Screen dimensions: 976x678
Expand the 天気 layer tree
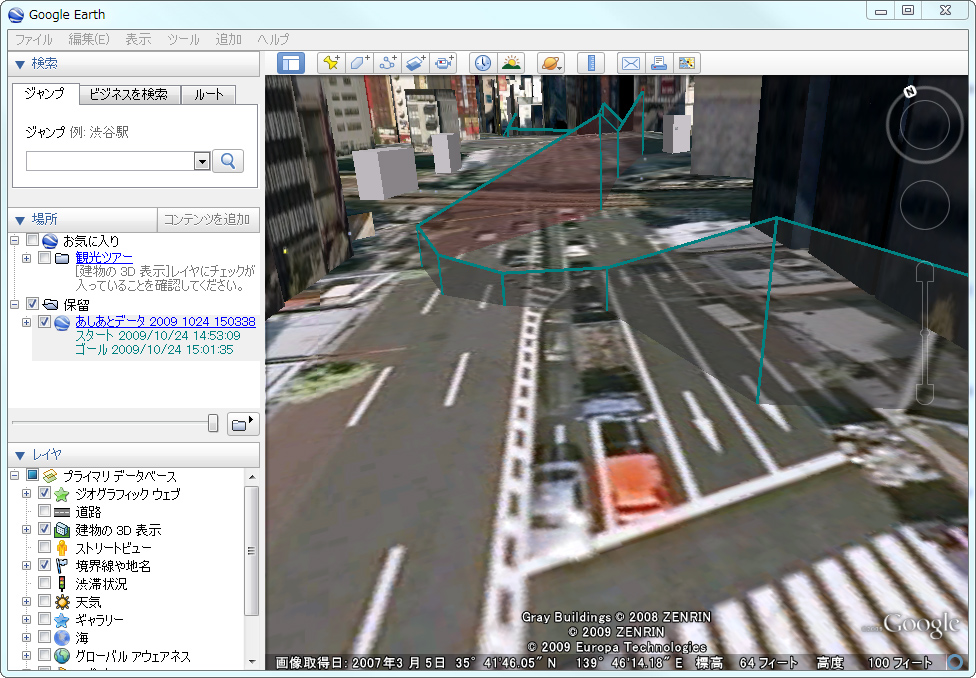(x=26, y=602)
